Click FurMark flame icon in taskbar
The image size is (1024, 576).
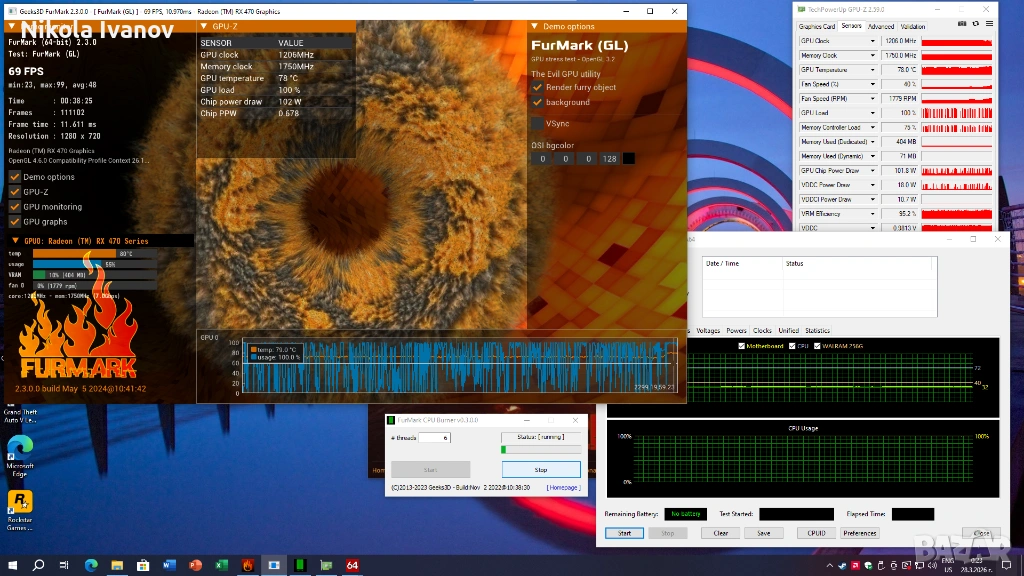click(247, 565)
